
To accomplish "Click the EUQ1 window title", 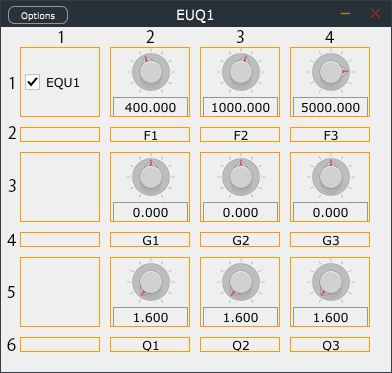I will click(195, 15).
